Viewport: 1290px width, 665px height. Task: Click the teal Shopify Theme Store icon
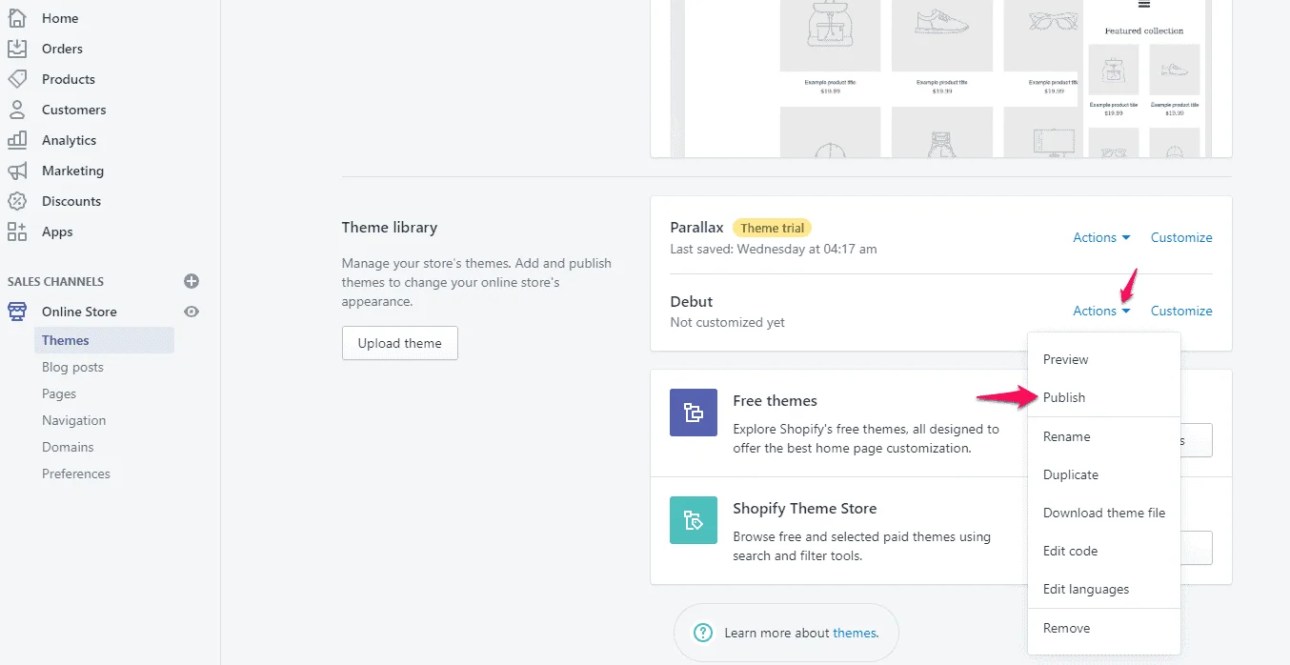(x=693, y=520)
